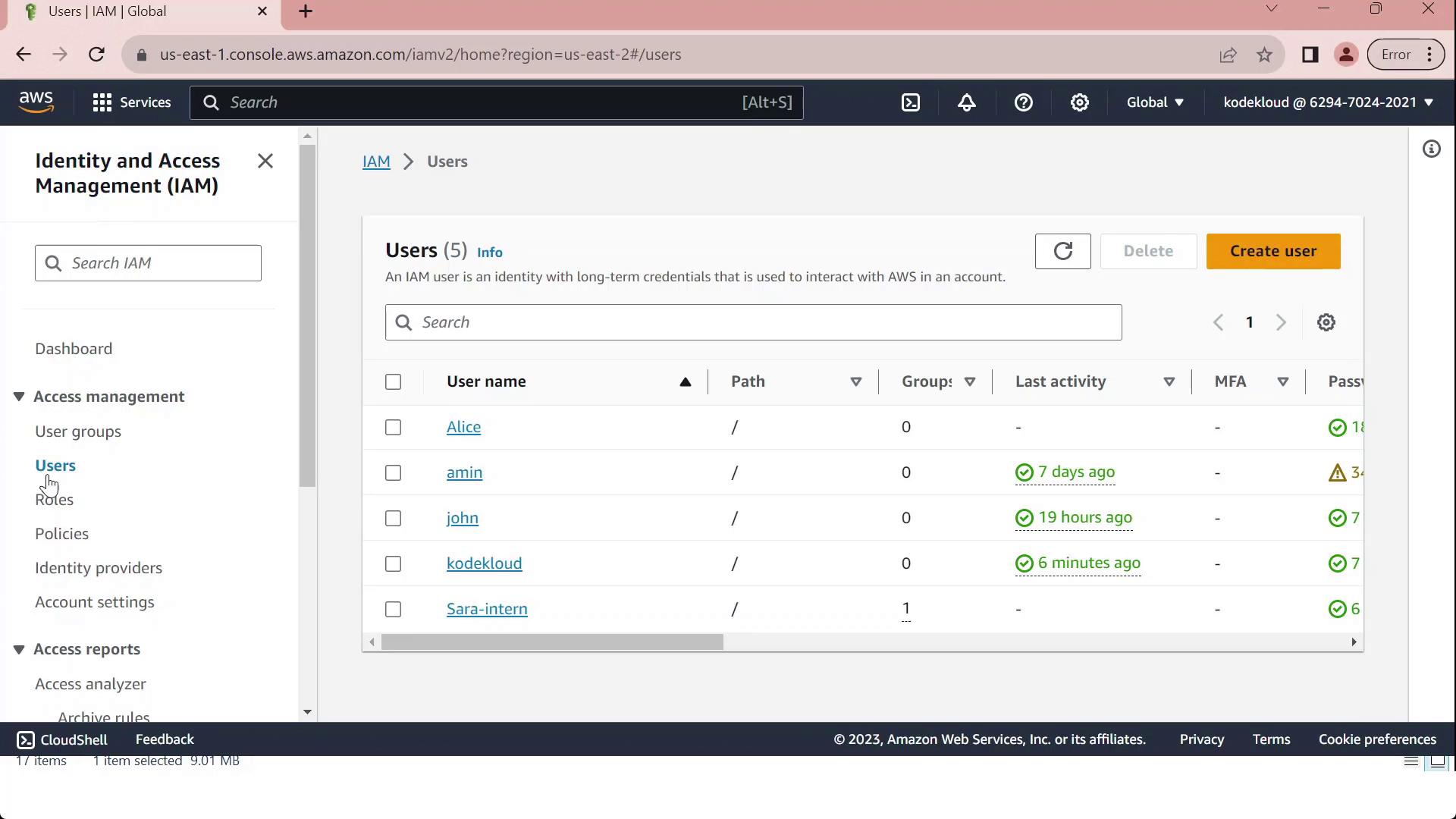This screenshot has height=819, width=1456.
Task: Open CloudShell from the top navigation icon
Action: click(x=910, y=102)
